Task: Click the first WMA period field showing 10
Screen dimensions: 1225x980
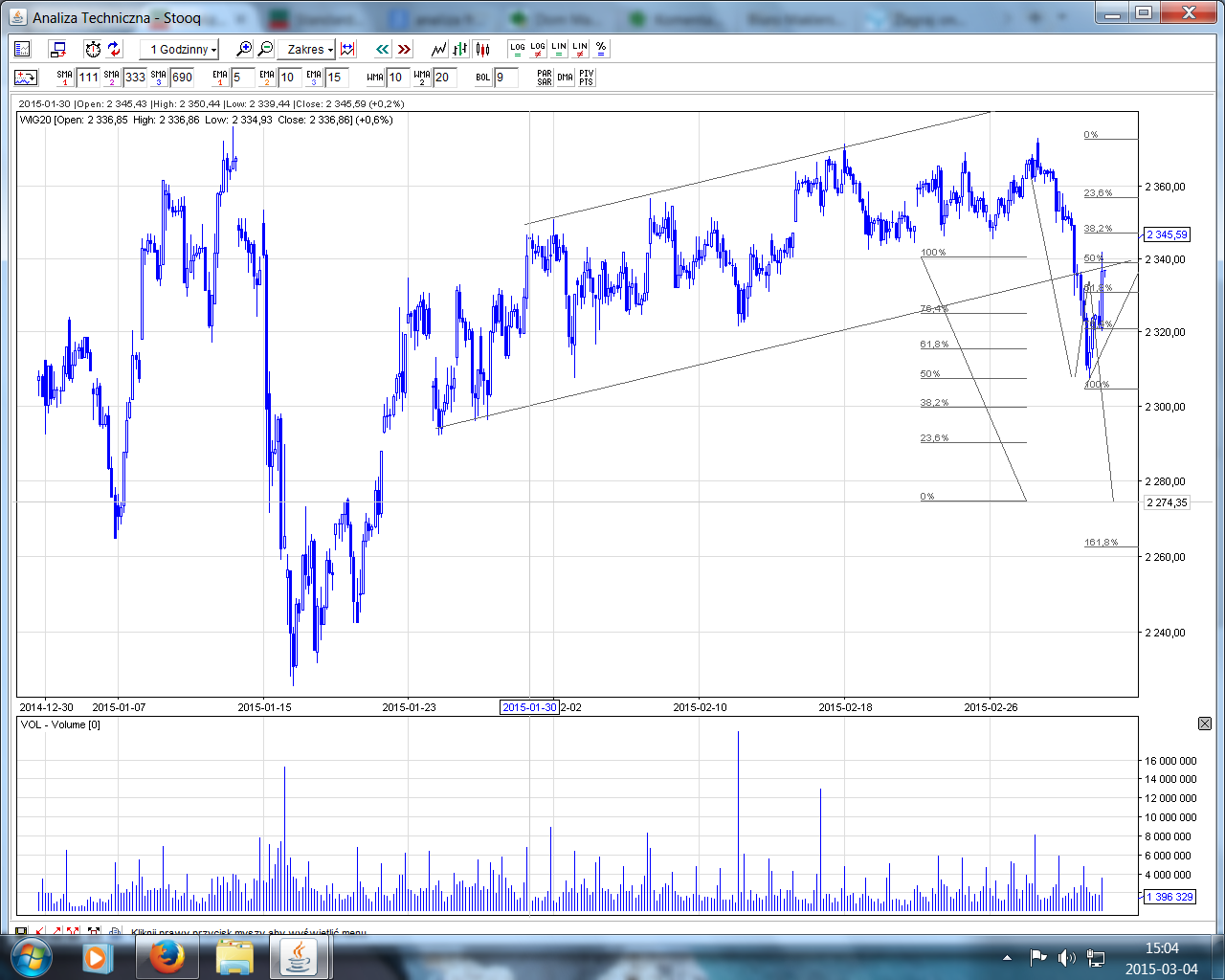Action: [398, 78]
